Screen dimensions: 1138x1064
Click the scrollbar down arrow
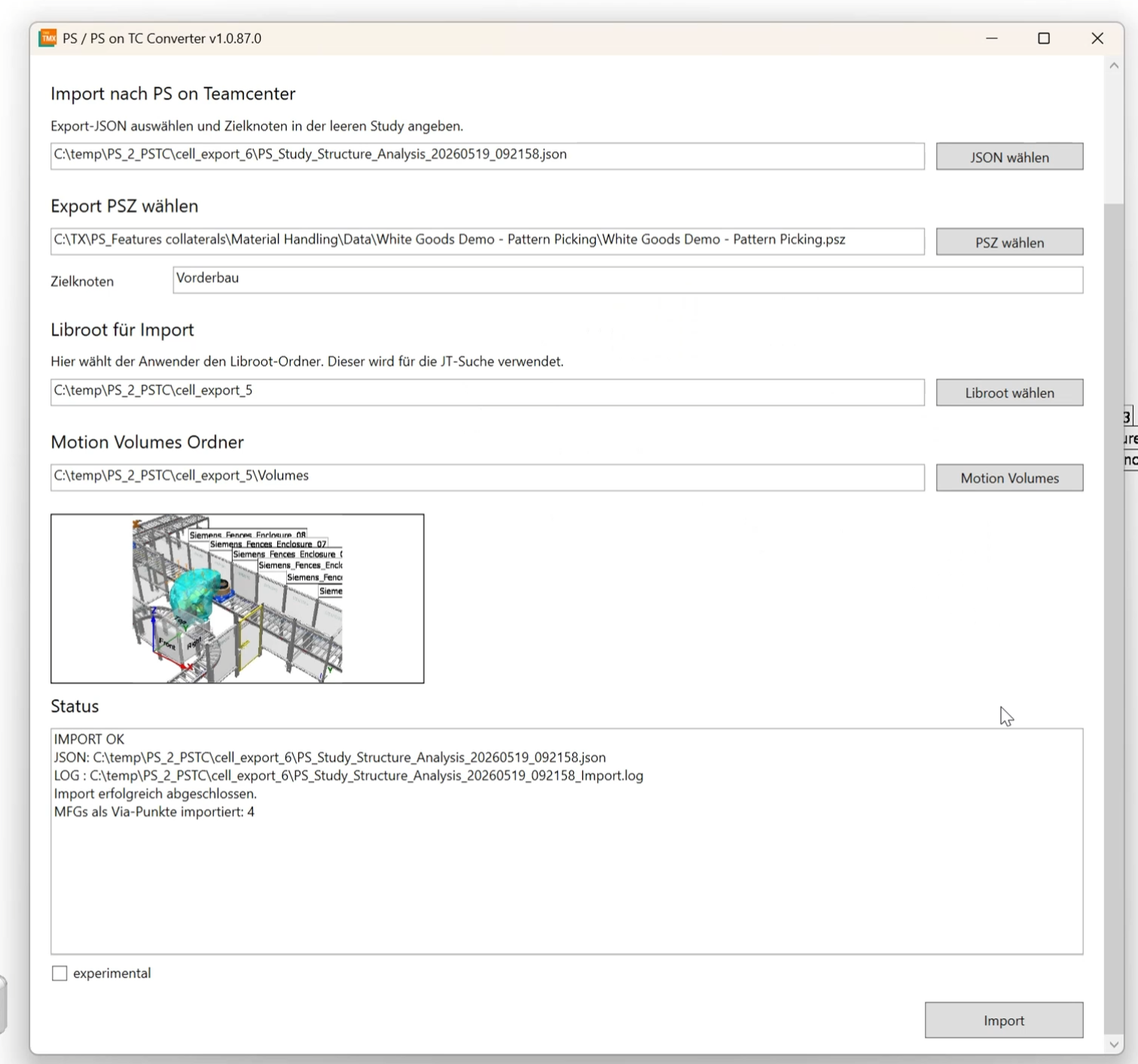(1113, 1044)
